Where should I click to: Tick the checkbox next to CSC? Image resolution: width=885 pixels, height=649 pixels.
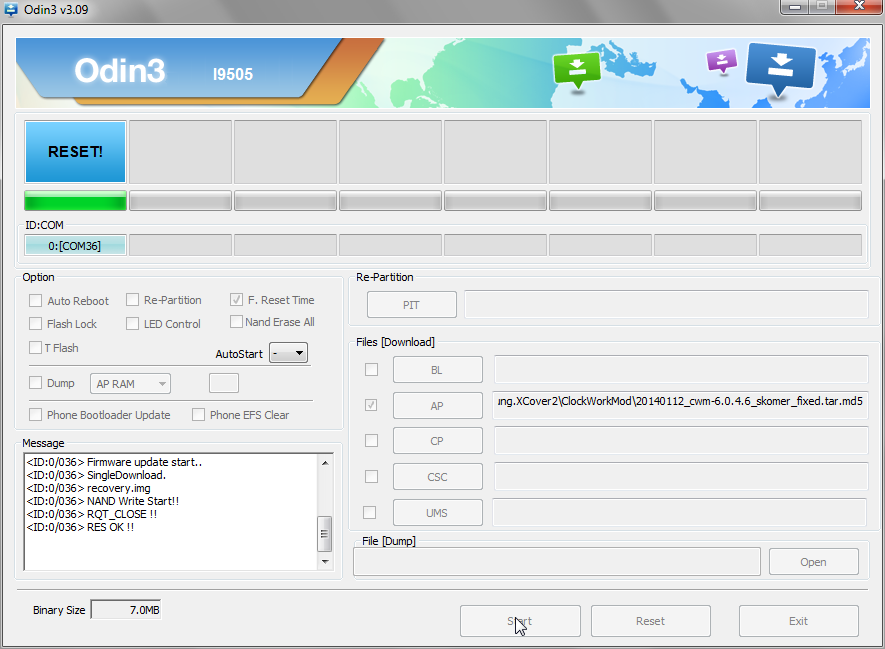371,476
